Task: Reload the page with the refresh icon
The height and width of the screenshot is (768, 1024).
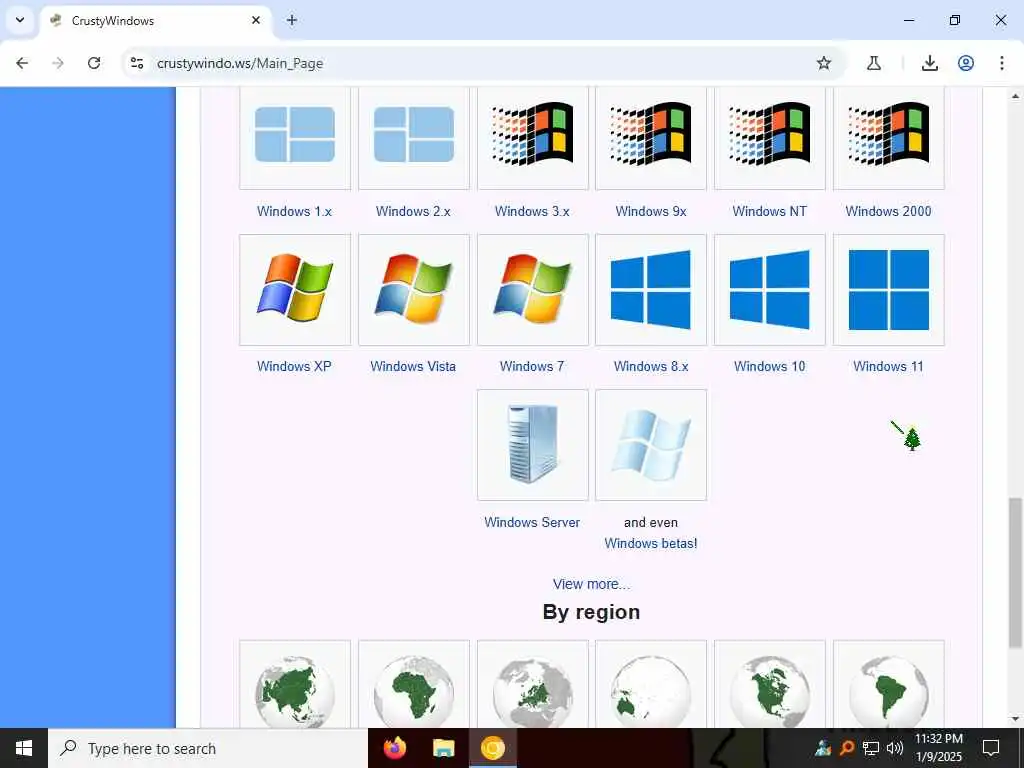Action: point(94,63)
